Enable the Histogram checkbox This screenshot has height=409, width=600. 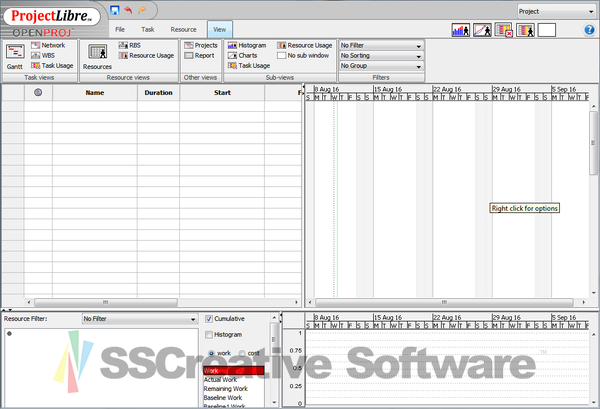(209, 335)
